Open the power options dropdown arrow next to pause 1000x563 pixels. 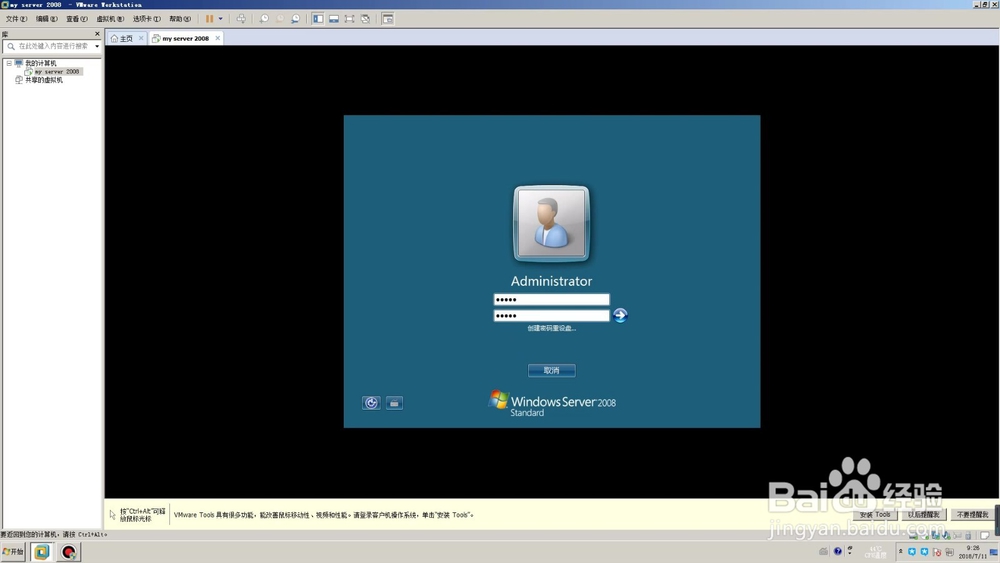[221, 18]
